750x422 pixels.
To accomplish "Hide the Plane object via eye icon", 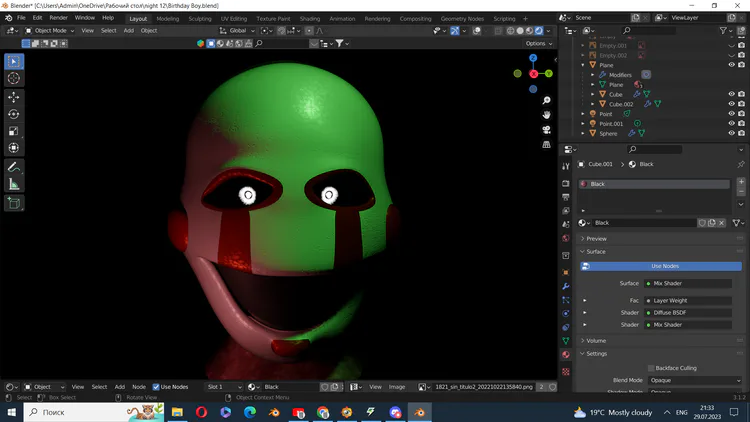I will pos(731,65).
